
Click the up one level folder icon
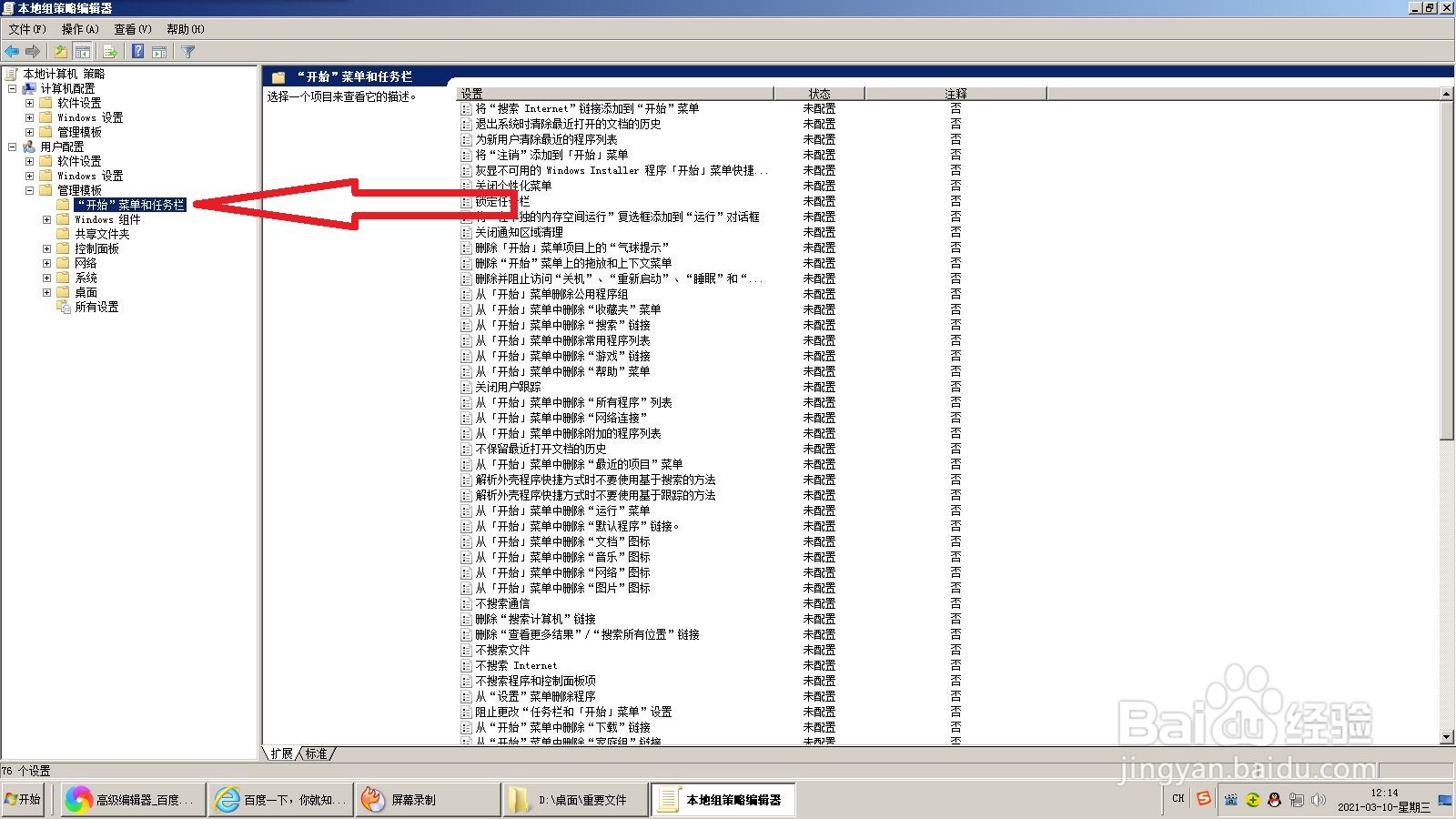60,51
